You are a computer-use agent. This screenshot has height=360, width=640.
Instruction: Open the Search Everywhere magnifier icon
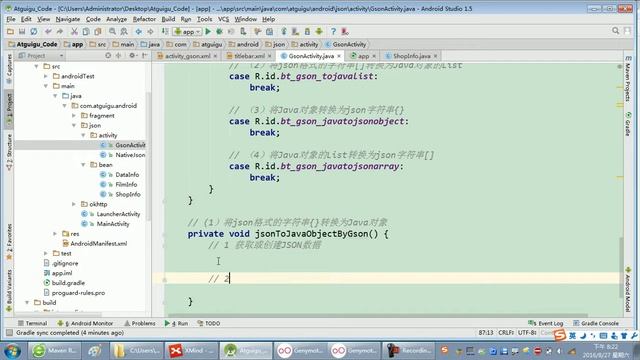(x=616, y=31)
